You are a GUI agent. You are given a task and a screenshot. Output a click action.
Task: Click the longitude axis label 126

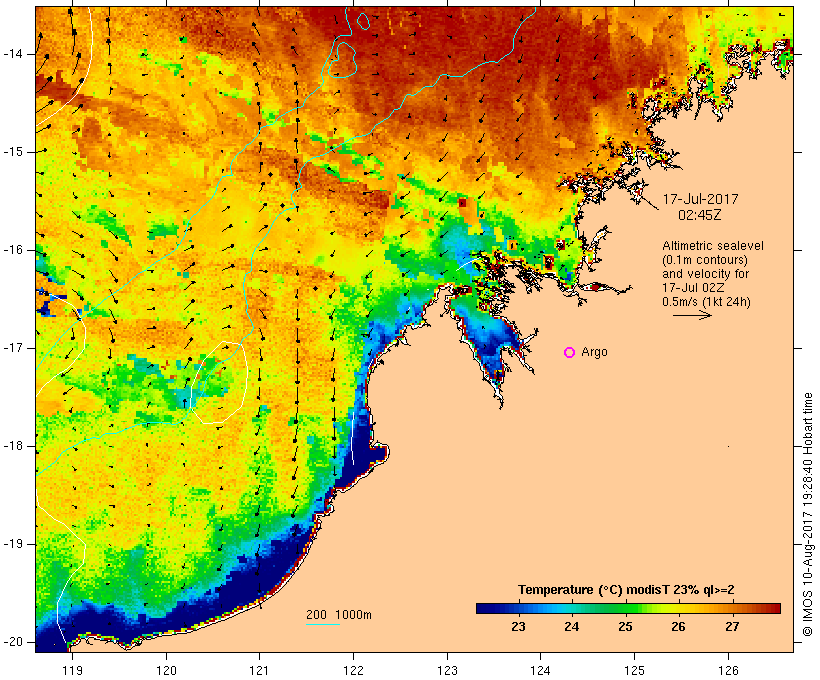pyautogui.click(x=728, y=671)
